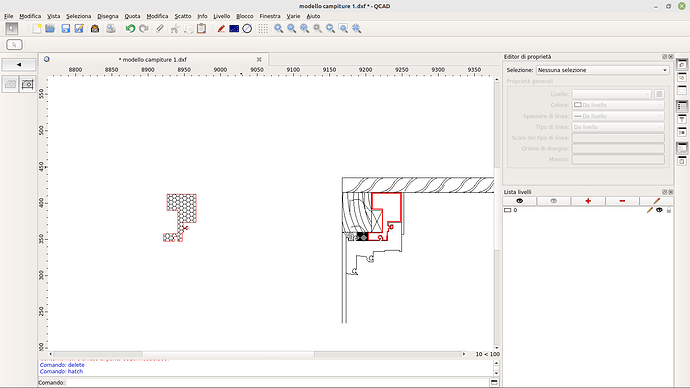Show all layers with the eye button

coord(520,201)
